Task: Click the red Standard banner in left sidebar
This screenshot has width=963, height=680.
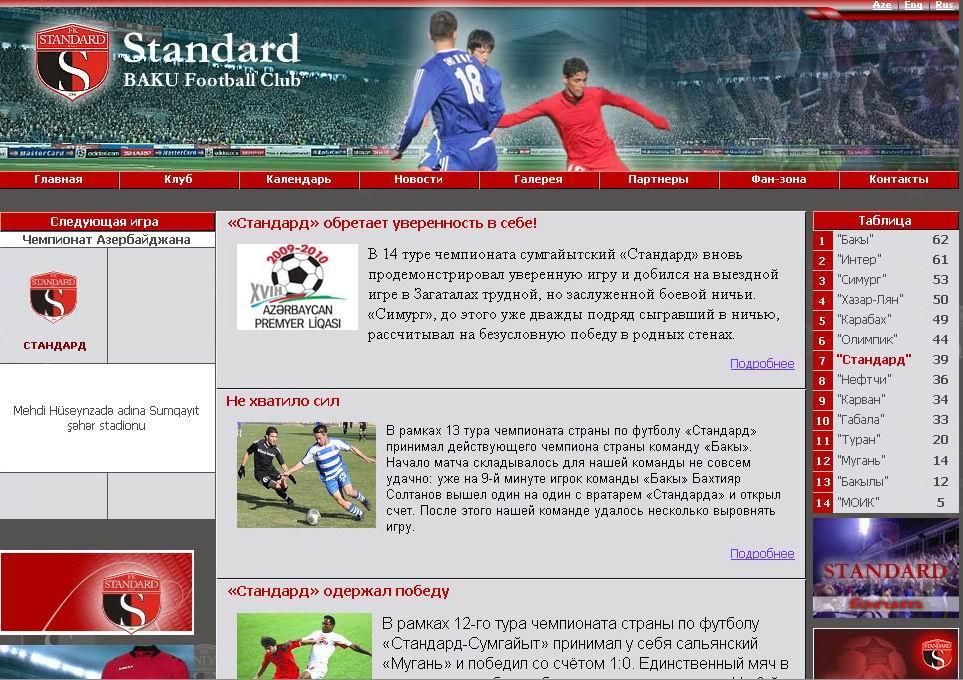Action: coord(97,592)
